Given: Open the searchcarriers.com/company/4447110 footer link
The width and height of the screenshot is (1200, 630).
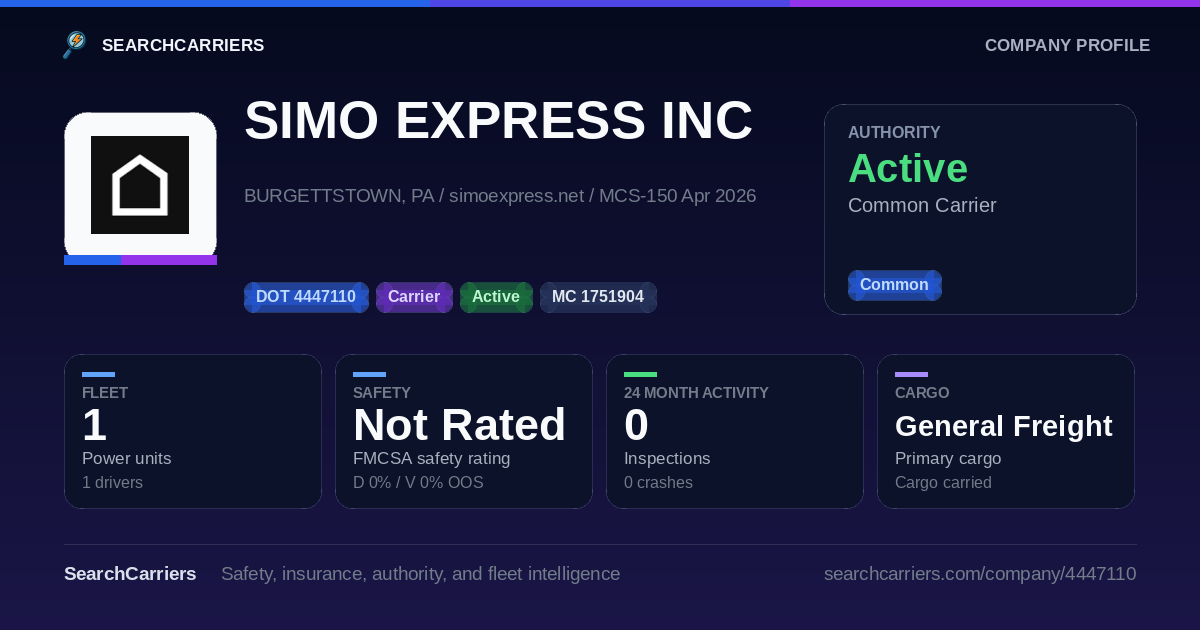Looking at the screenshot, I should pyautogui.click(x=980, y=574).
